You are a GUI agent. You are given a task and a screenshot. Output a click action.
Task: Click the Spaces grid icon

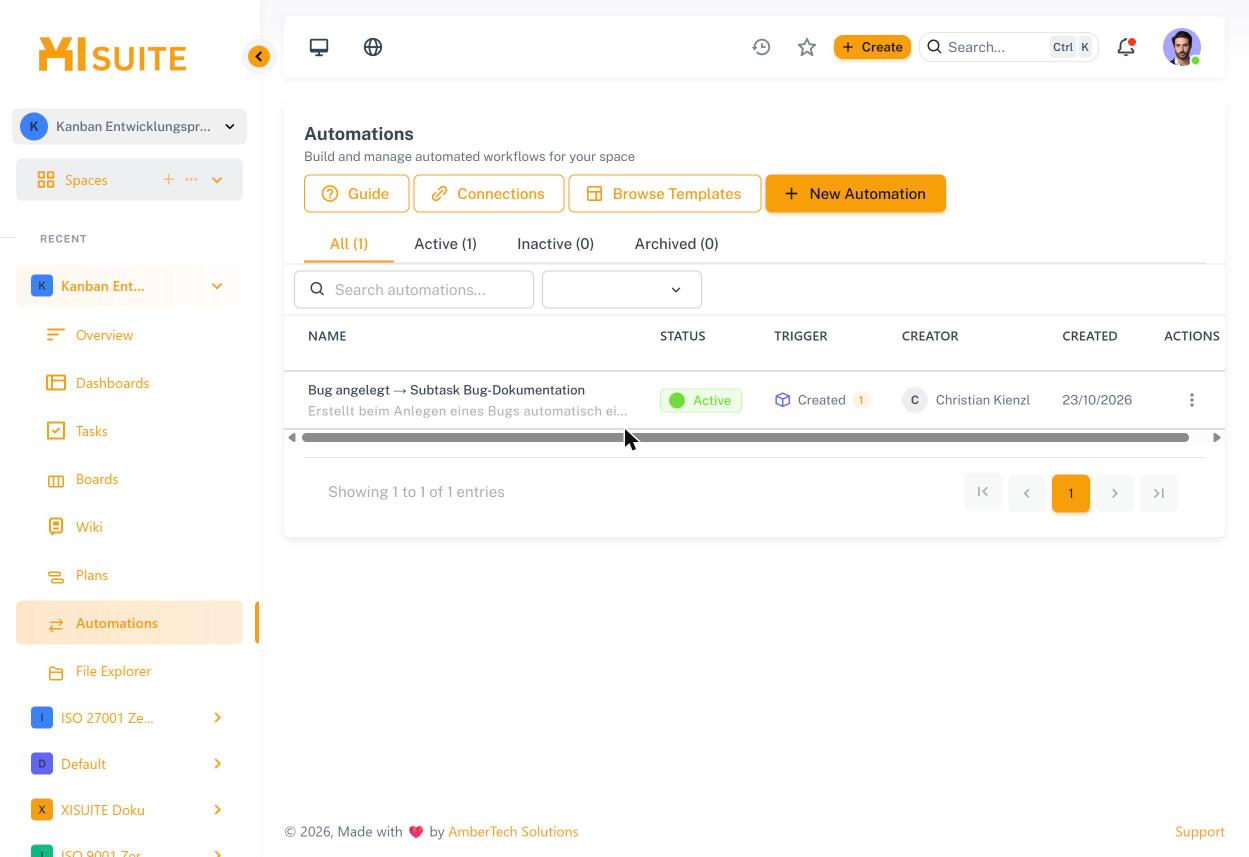point(46,180)
